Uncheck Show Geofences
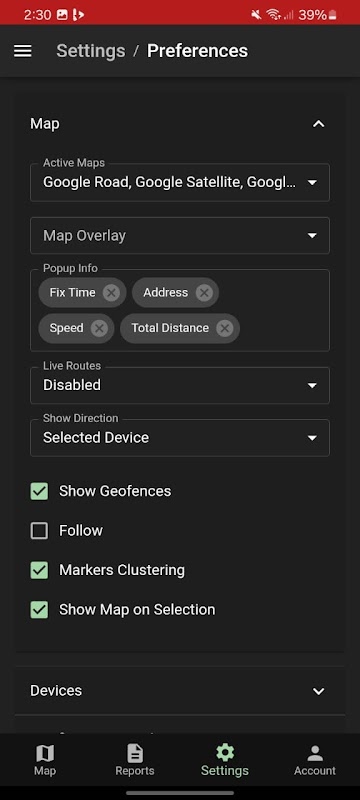 point(39,491)
